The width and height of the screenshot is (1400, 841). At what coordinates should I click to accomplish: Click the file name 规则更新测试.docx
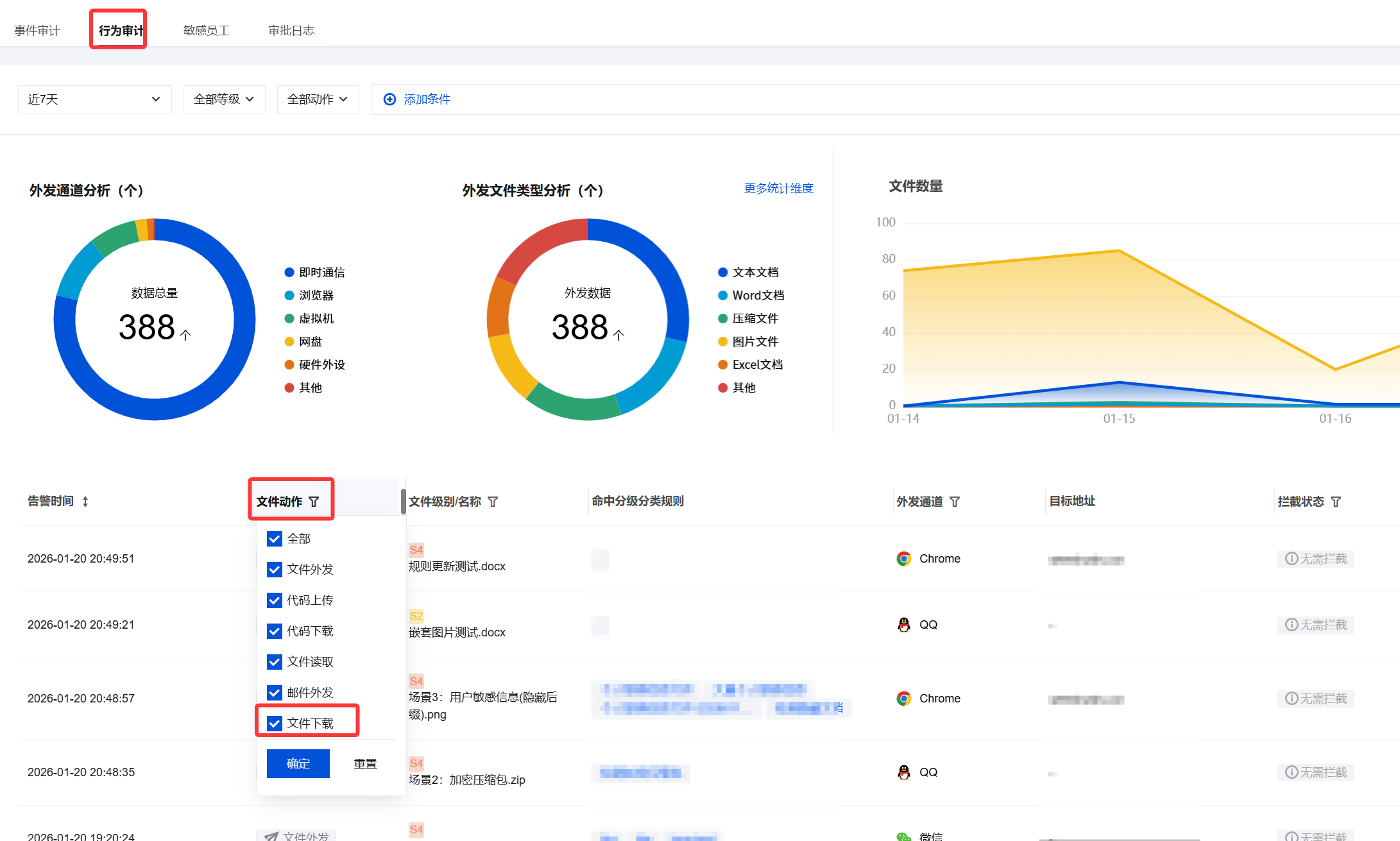pyautogui.click(x=457, y=566)
